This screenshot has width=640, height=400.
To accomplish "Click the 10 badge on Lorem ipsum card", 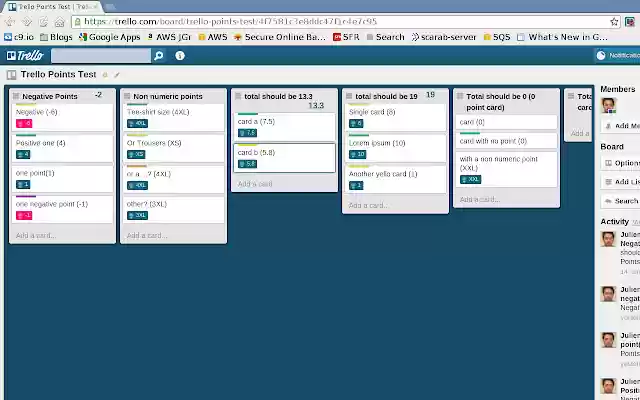I will click(x=358, y=154).
